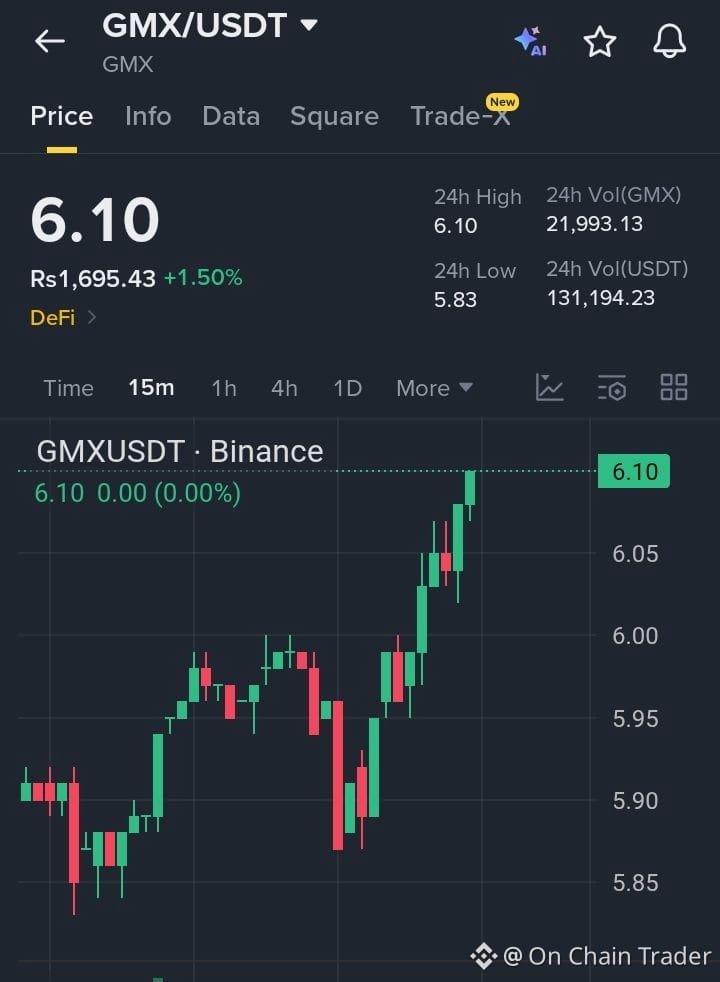Switch to the Trade-X tab
Viewport: 720px width, 982px height.
point(461,116)
